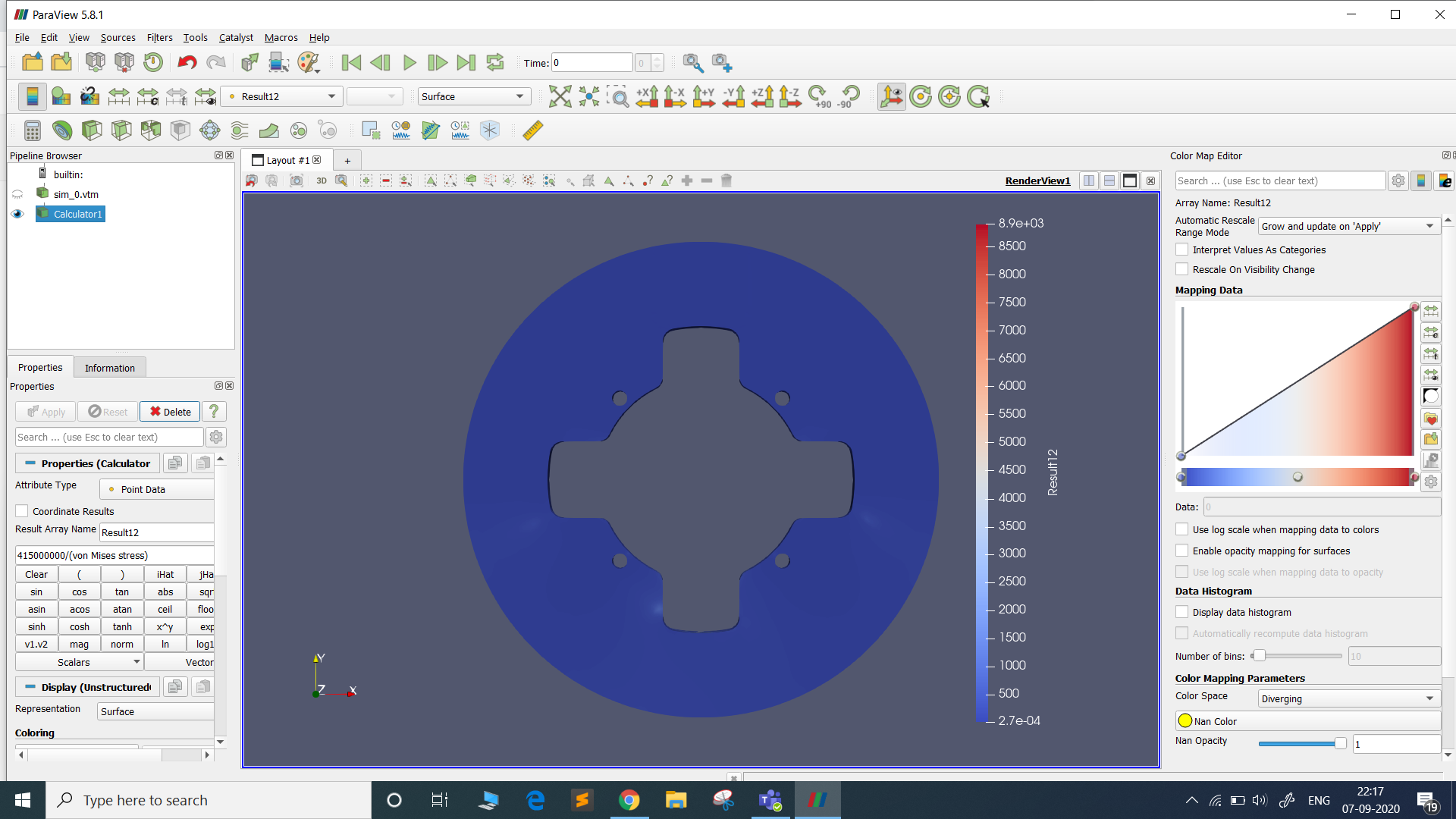Open Automatic Rescale Range Mode dropdown

click(1348, 226)
